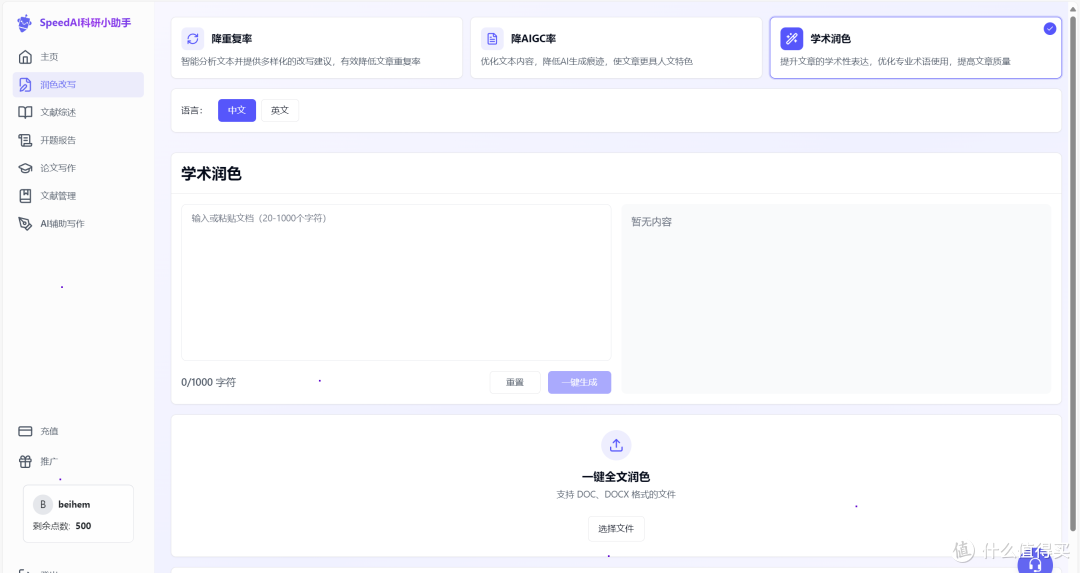Open the 推广 promotion page
The width and height of the screenshot is (1080, 573).
(x=78, y=461)
